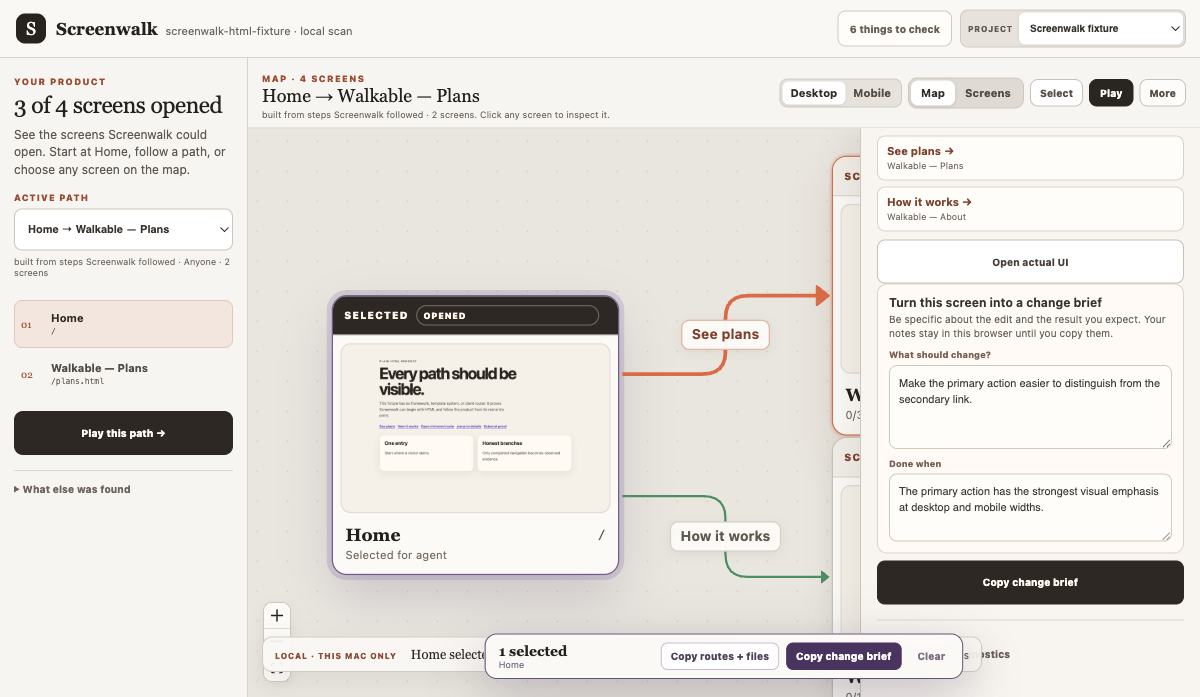
Task: Open the 6 things to check button
Action: (x=894, y=29)
